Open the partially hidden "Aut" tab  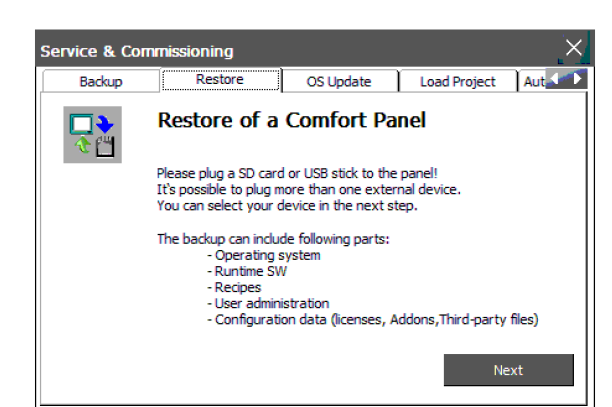(533, 82)
